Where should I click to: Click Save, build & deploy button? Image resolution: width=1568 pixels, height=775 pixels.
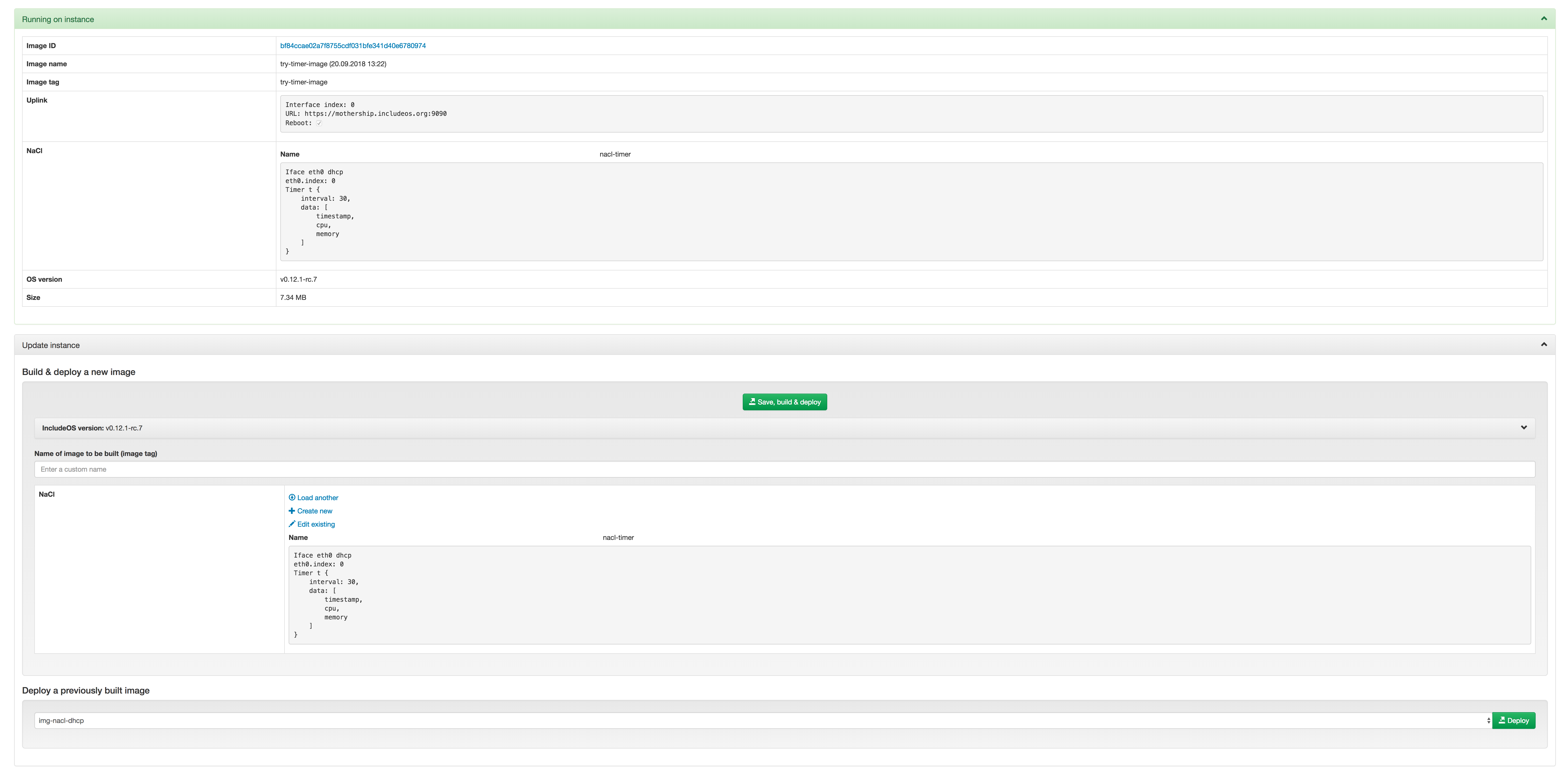[784, 402]
